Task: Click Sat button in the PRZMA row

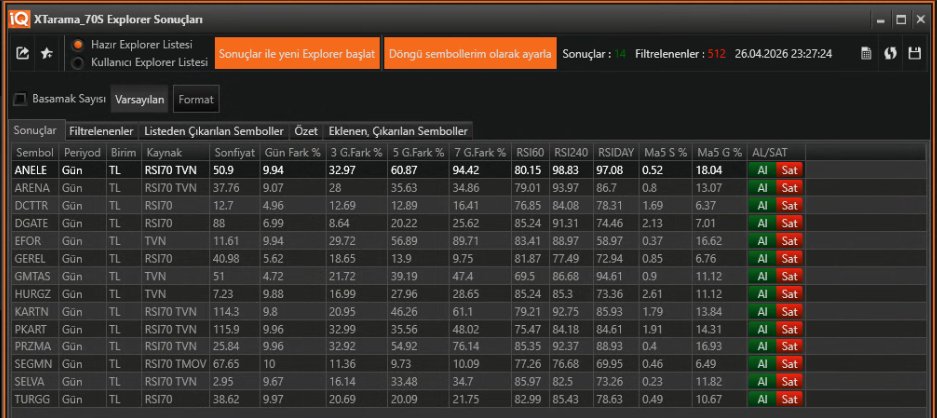Action: tap(789, 346)
